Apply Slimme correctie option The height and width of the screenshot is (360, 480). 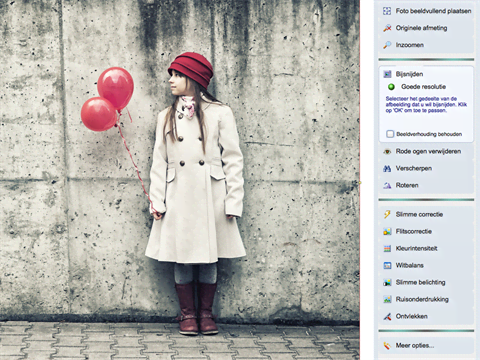click(x=419, y=214)
